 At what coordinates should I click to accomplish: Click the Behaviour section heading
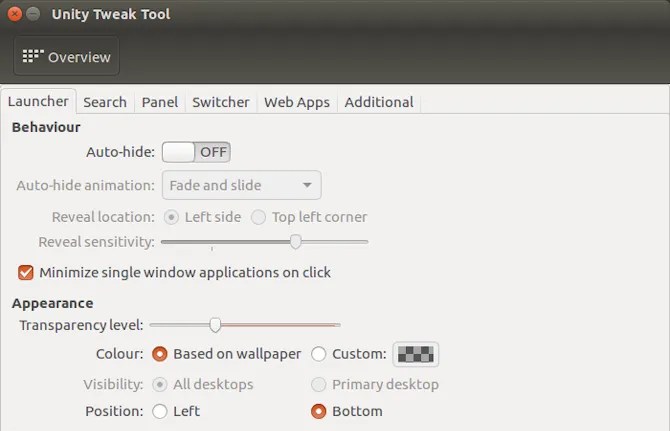46,127
